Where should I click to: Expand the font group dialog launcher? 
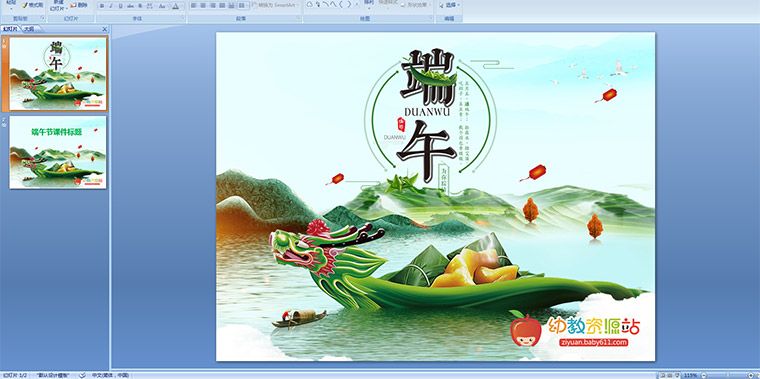(x=182, y=17)
